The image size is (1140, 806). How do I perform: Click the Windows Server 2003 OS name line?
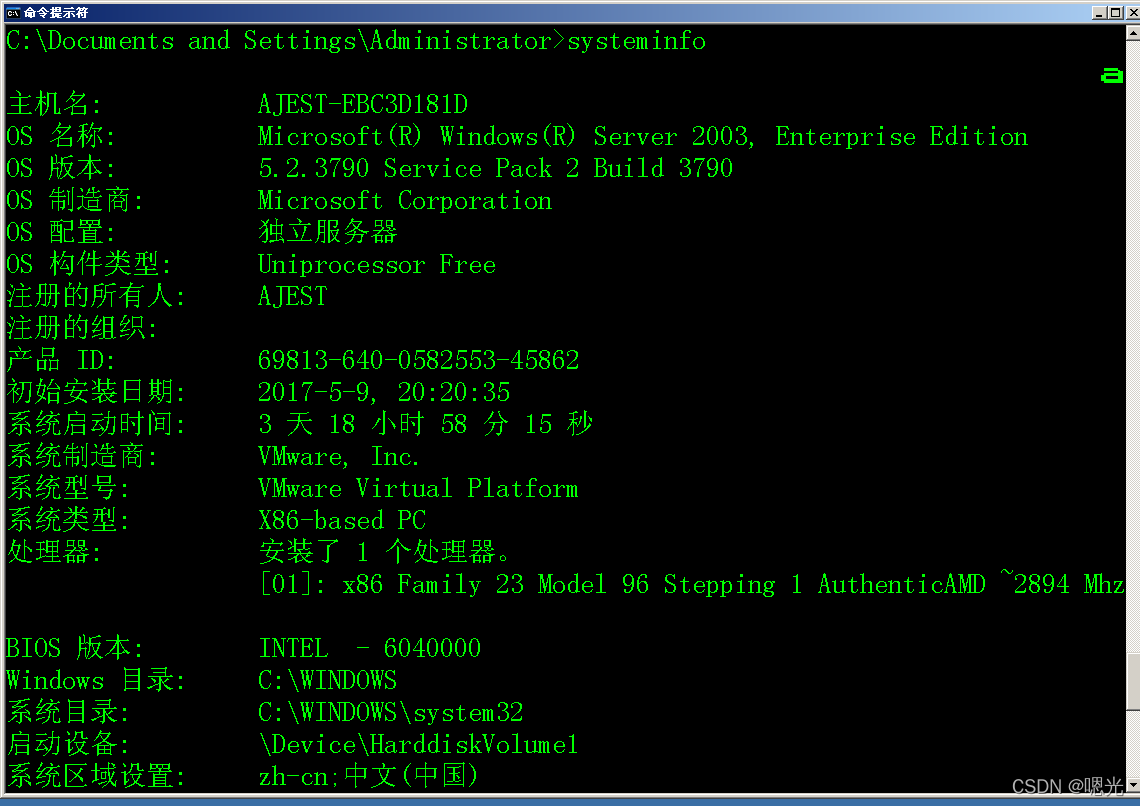[x=642, y=137]
